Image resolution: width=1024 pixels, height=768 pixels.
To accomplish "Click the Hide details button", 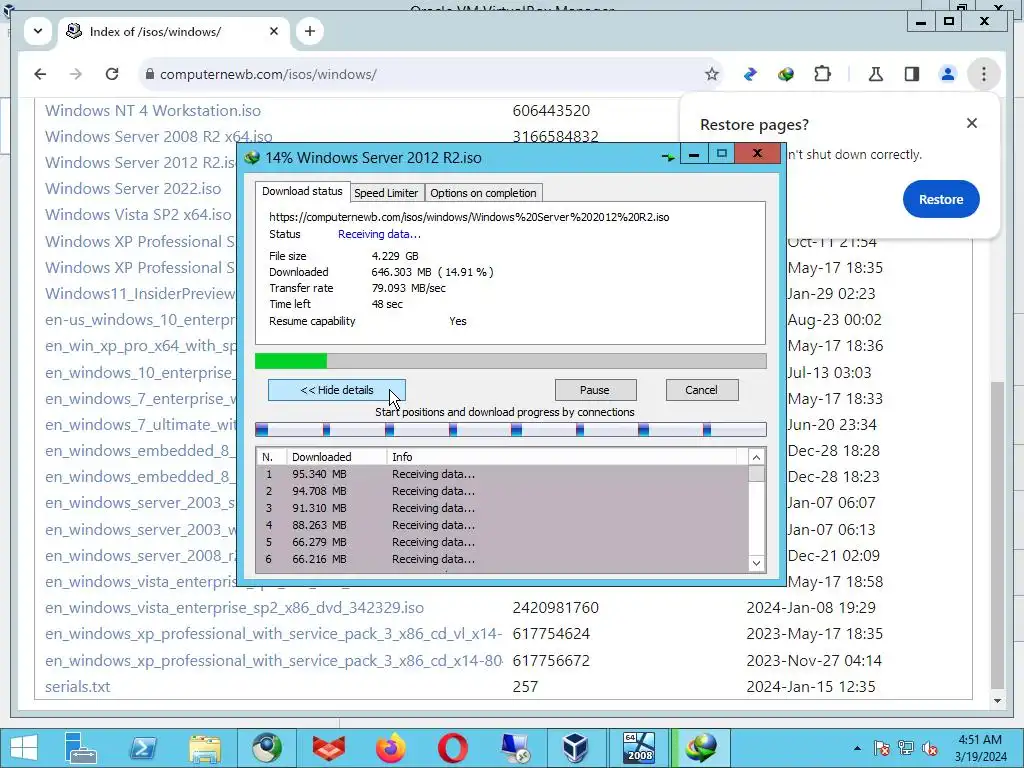I will [x=337, y=390].
